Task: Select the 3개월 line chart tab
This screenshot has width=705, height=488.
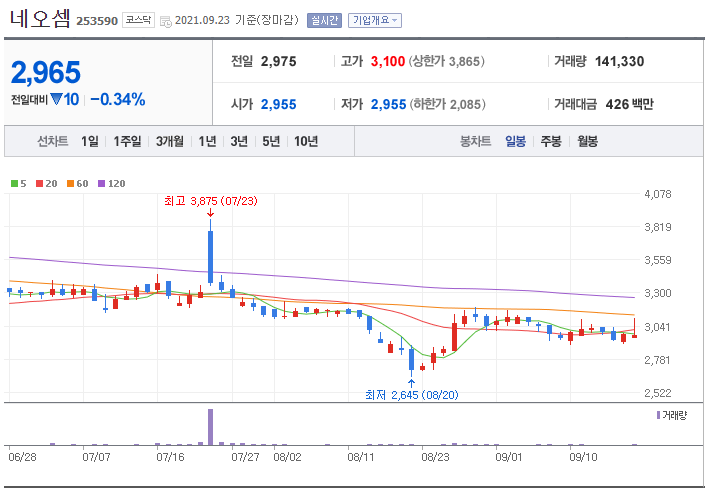Action: point(170,142)
